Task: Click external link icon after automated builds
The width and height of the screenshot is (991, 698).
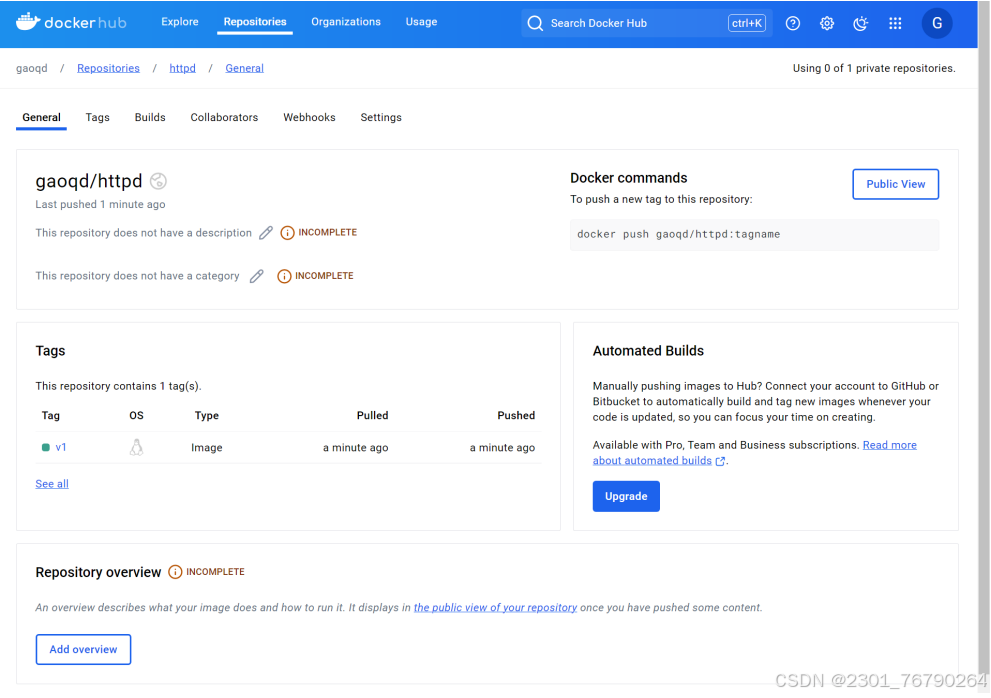Action: click(x=720, y=462)
